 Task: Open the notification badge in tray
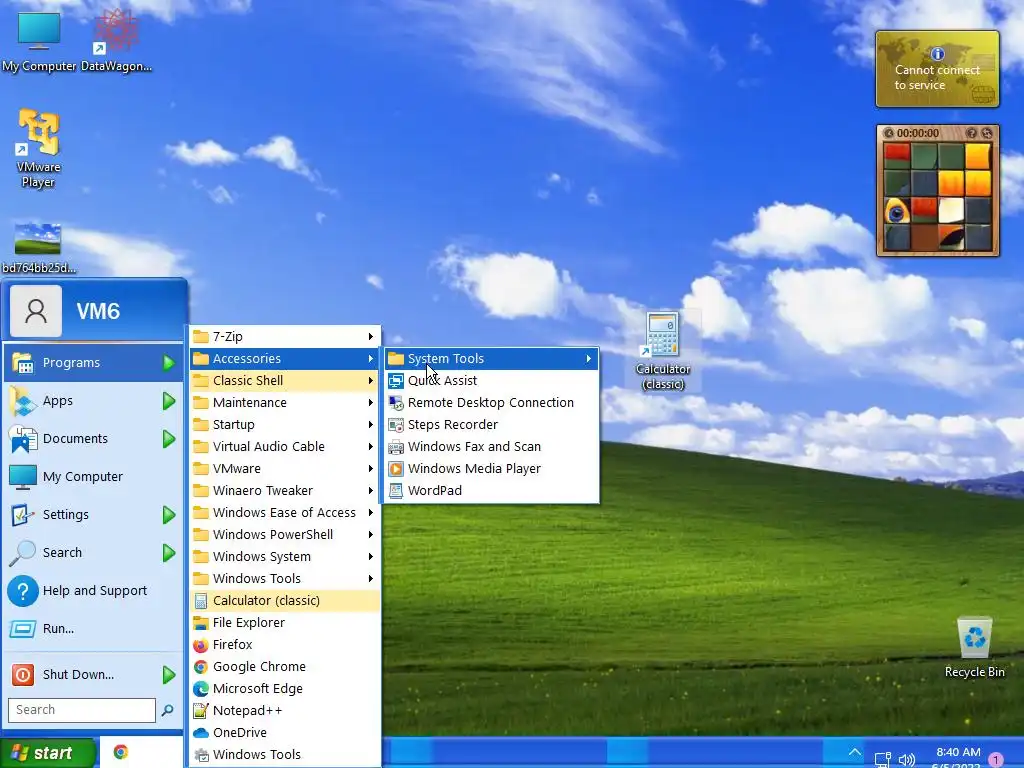(996, 760)
